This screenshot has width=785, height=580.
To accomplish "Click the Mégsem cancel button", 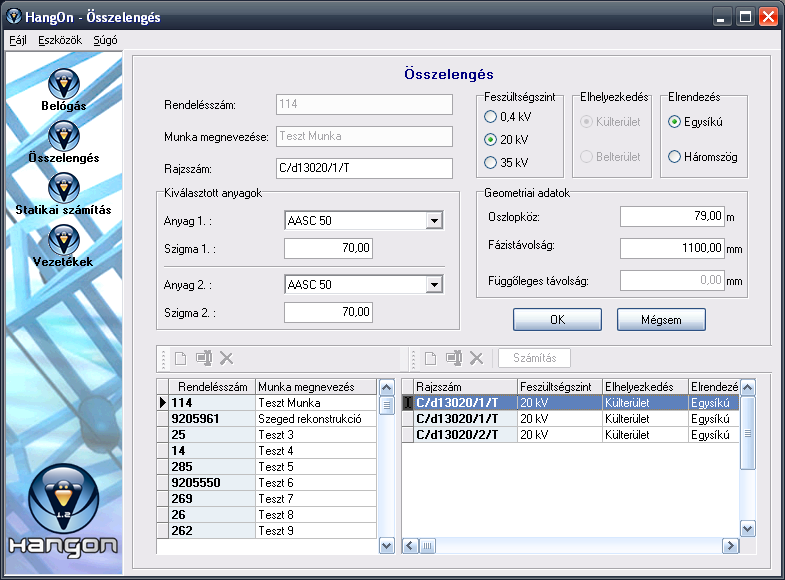I will [x=661, y=319].
